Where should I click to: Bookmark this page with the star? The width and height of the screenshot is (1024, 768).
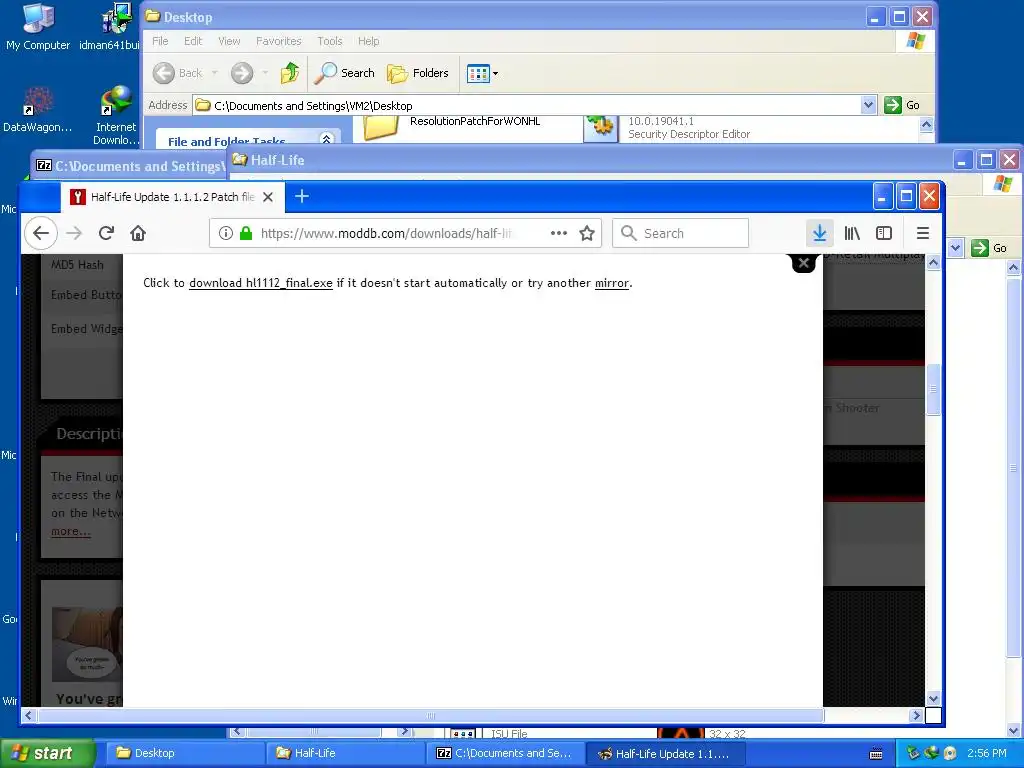(587, 233)
